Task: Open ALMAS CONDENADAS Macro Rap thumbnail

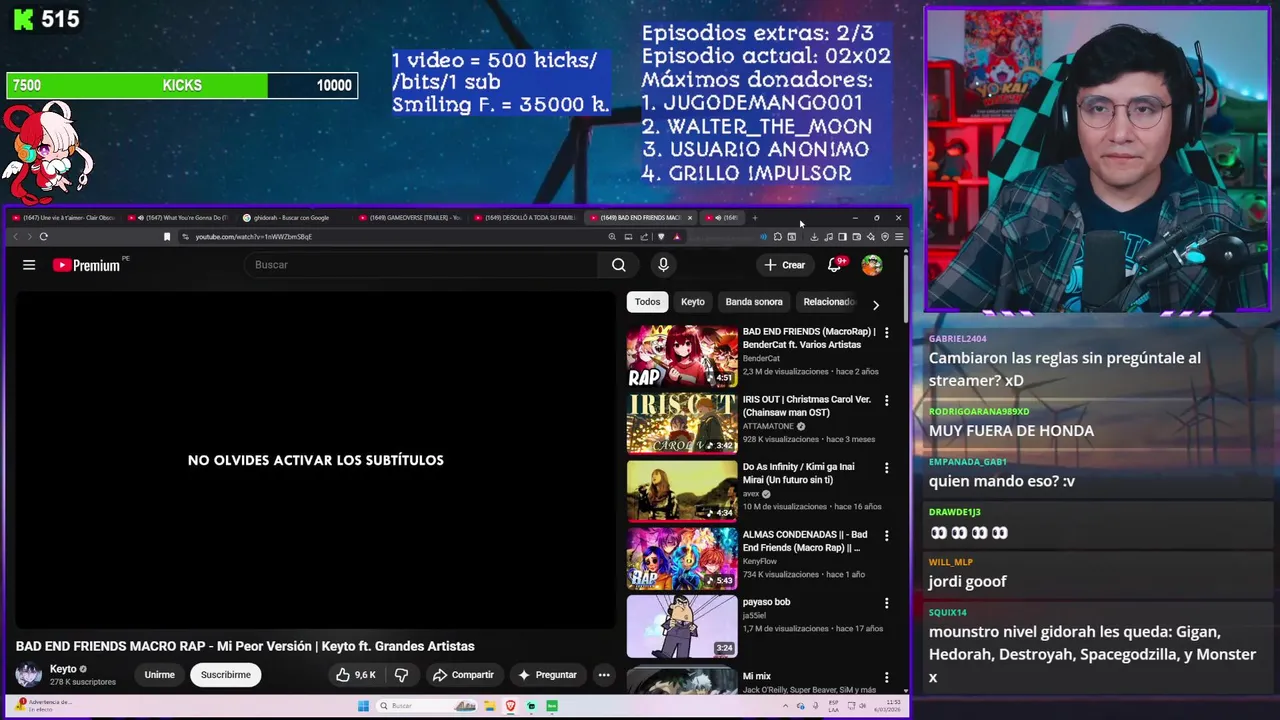Action: coord(682,558)
